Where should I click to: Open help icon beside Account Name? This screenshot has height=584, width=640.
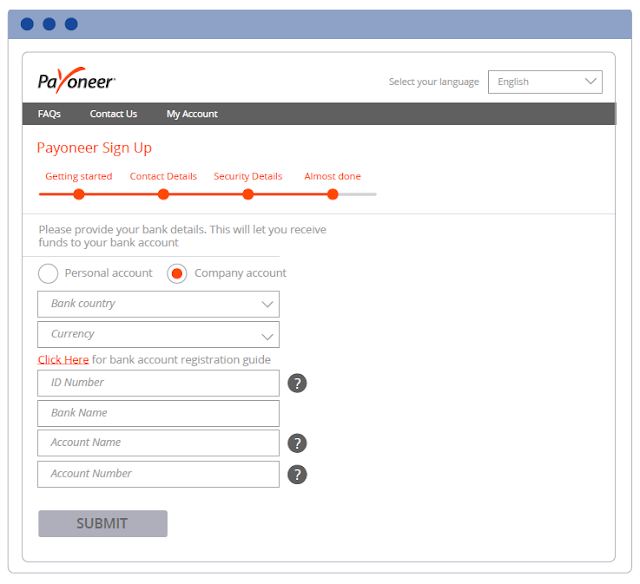297,443
